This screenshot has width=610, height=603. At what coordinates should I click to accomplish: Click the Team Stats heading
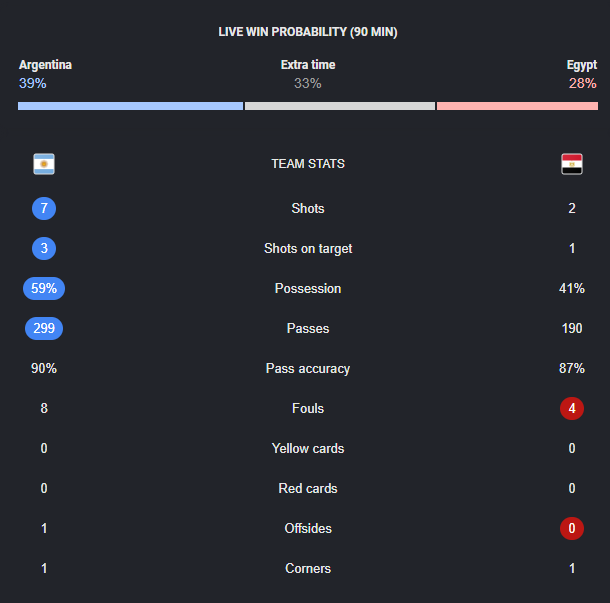tap(308, 164)
